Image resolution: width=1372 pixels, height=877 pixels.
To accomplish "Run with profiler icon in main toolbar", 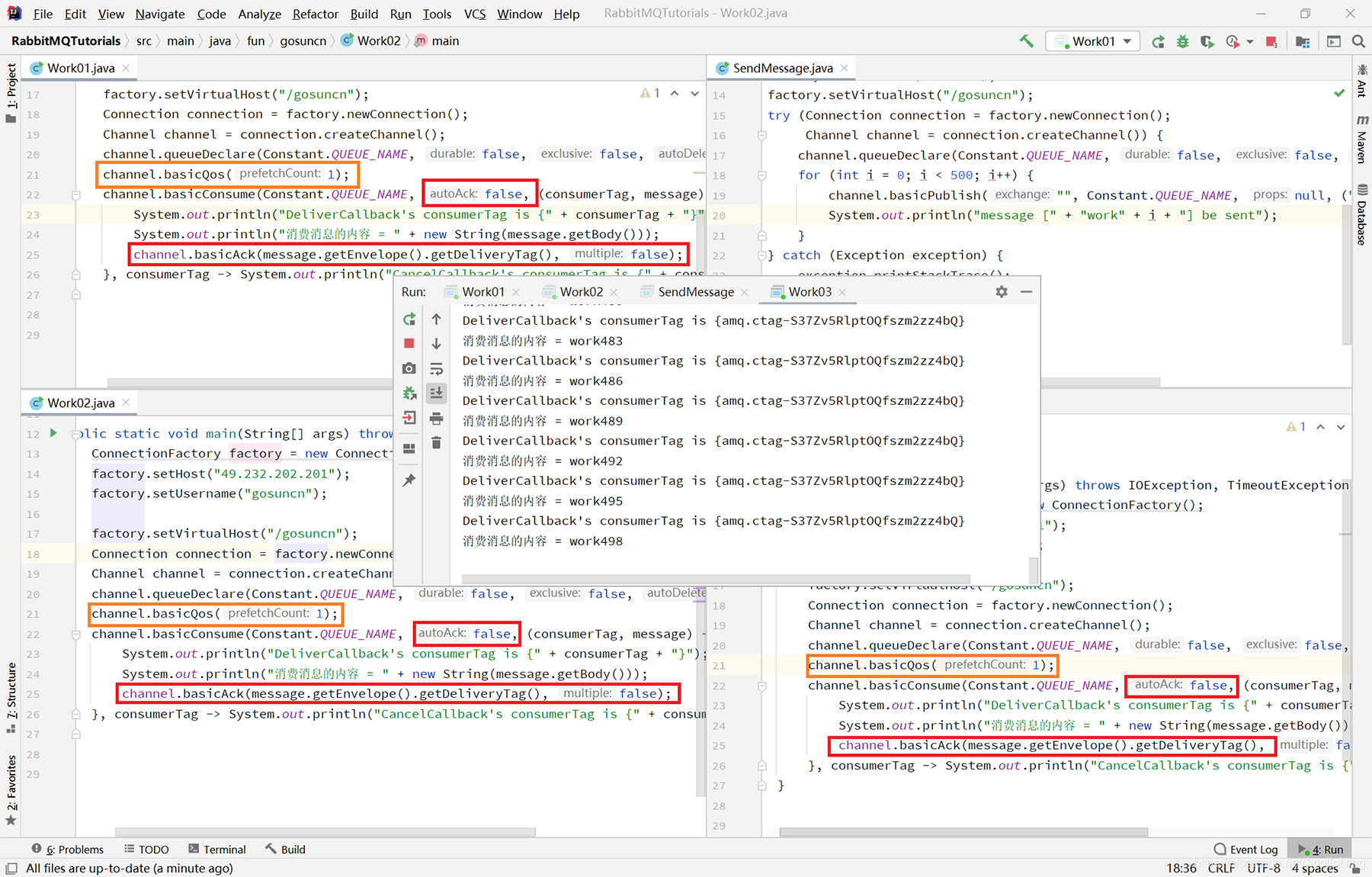I will pos(1233,41).
